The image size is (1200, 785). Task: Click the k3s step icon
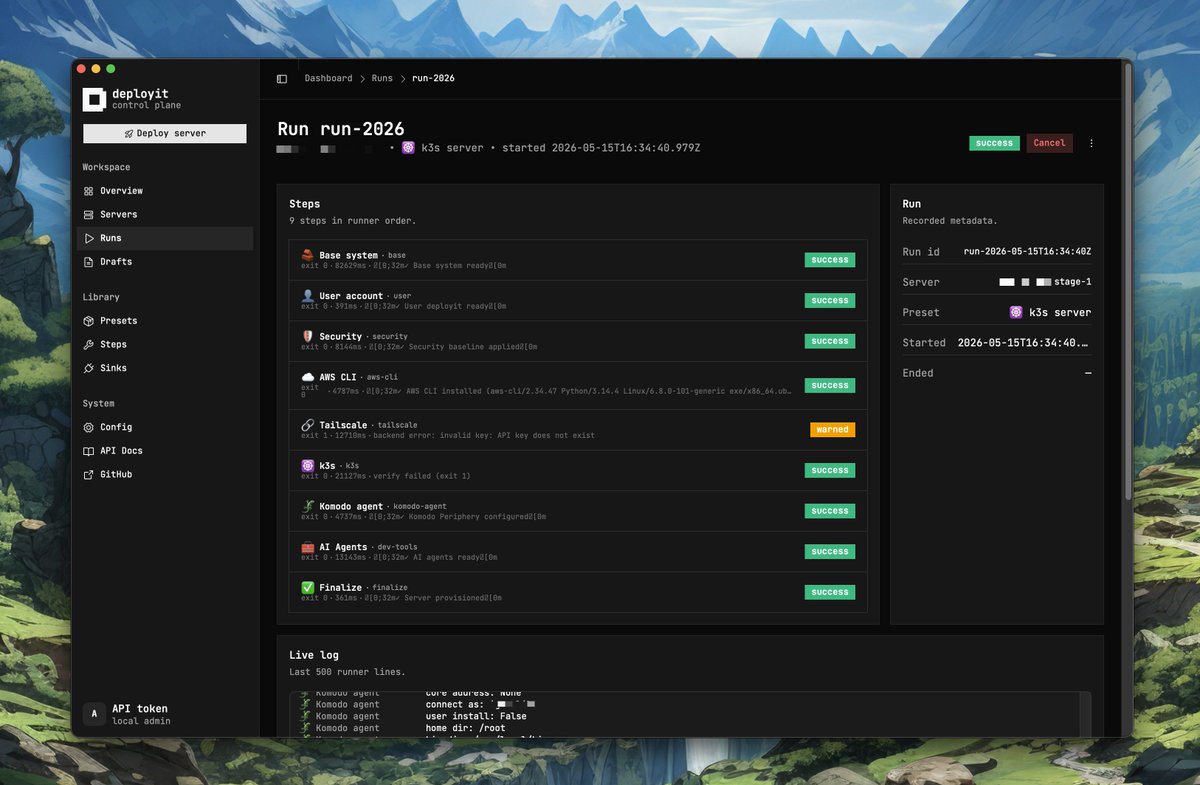(x=308, y=466)
